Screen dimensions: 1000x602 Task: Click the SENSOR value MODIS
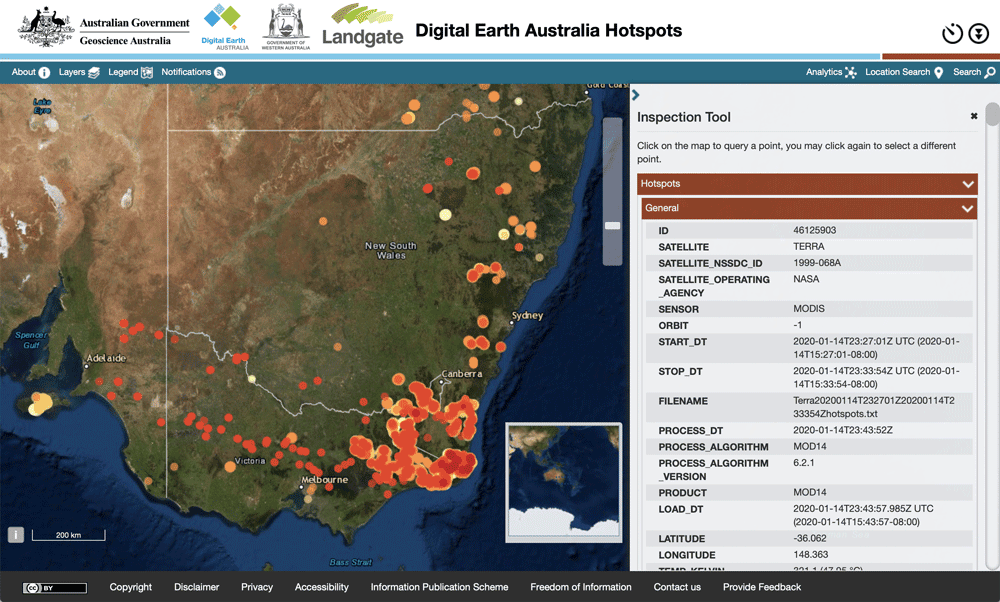[x=809, y=309]
